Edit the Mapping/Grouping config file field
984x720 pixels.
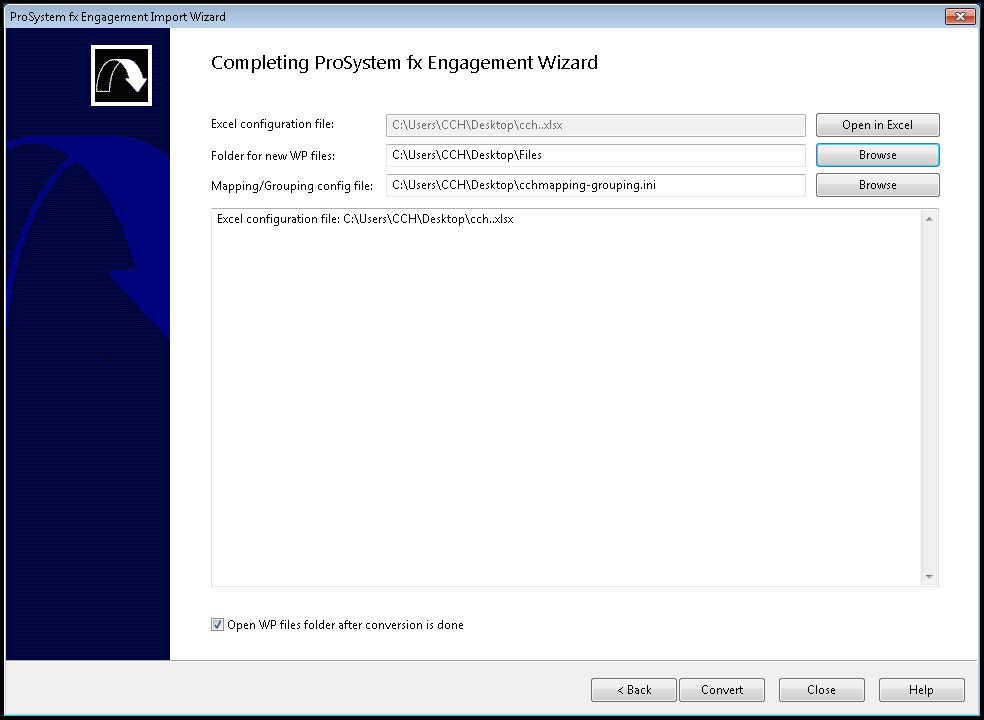pos(596,185)
